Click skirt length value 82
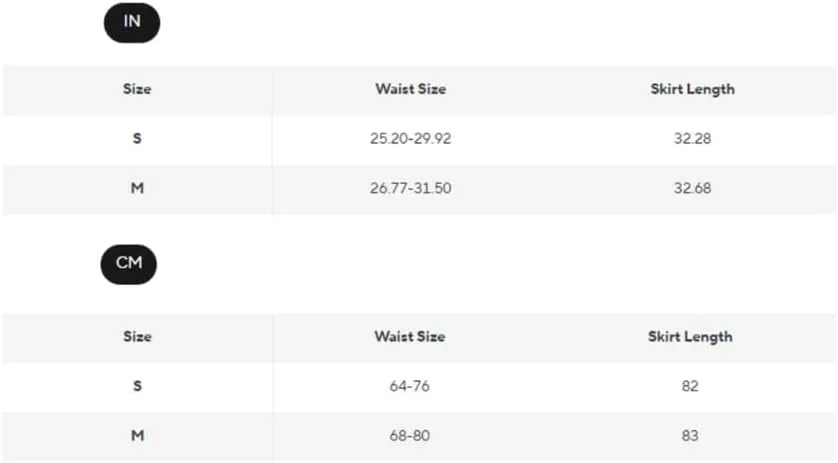838x463 pixels. tap(690, 386)
